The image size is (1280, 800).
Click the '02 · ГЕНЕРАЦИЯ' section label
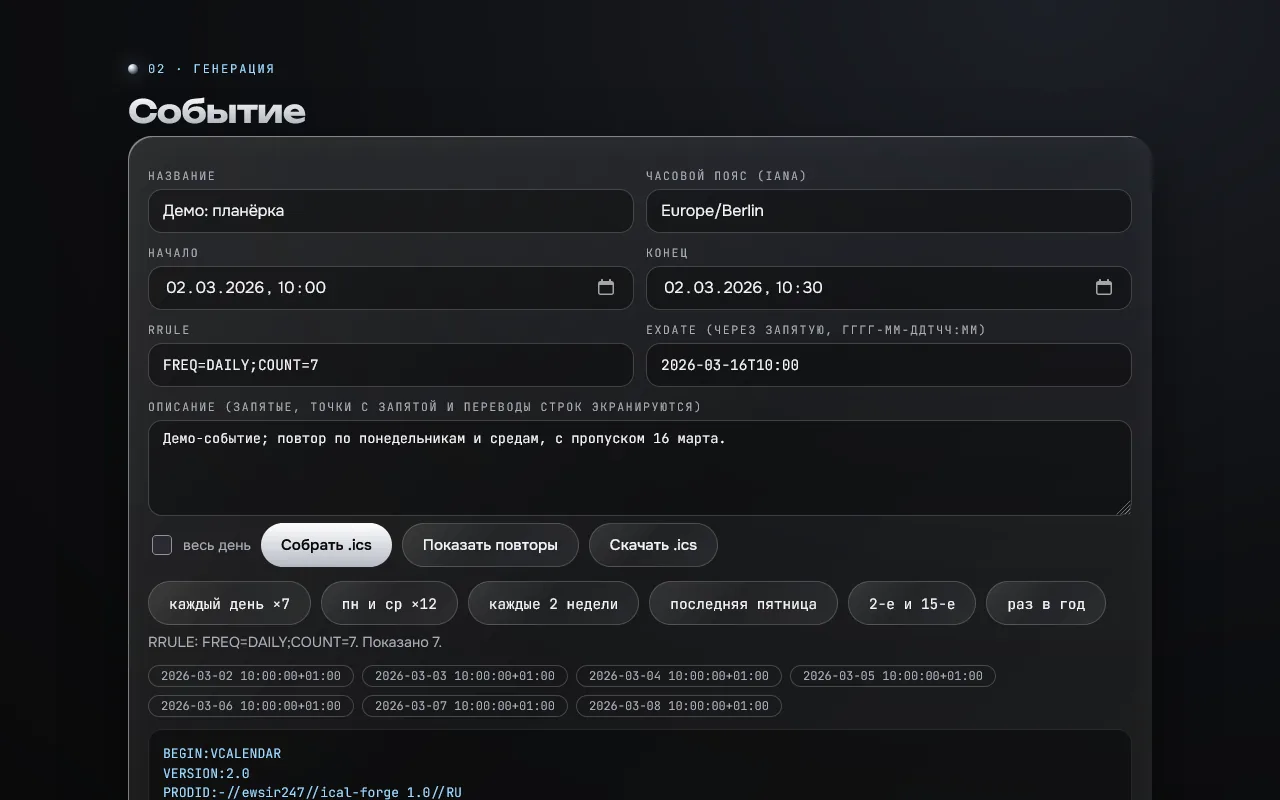211,69
